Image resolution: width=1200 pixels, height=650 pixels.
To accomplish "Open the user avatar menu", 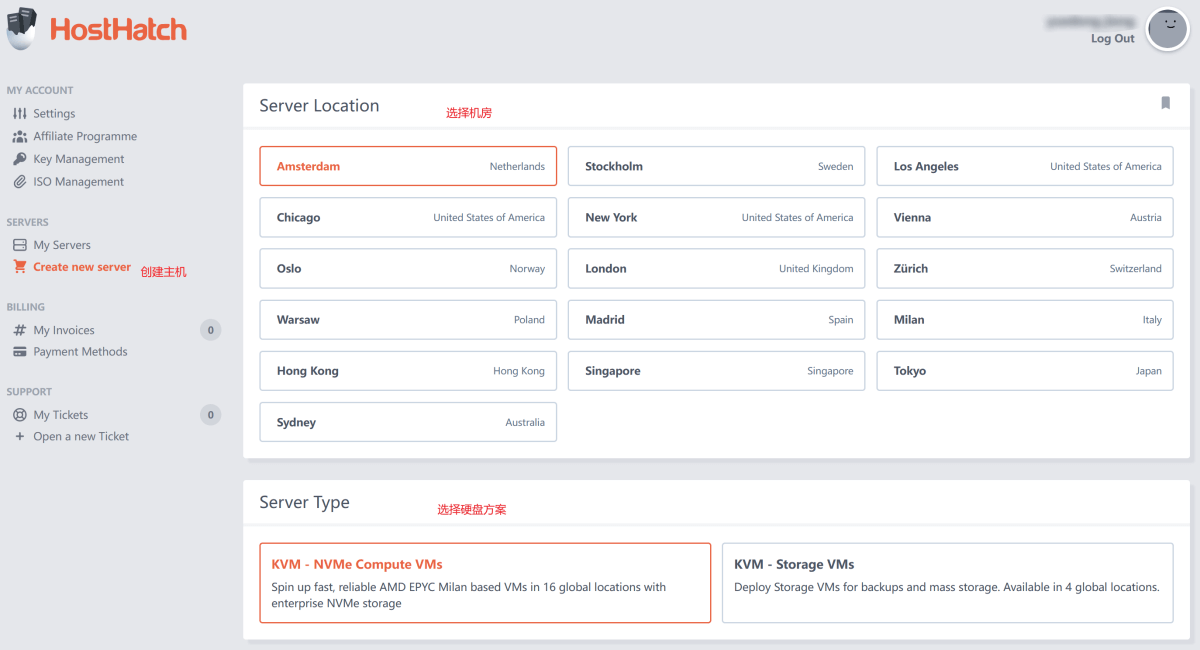I will (x=1167, y=28).
